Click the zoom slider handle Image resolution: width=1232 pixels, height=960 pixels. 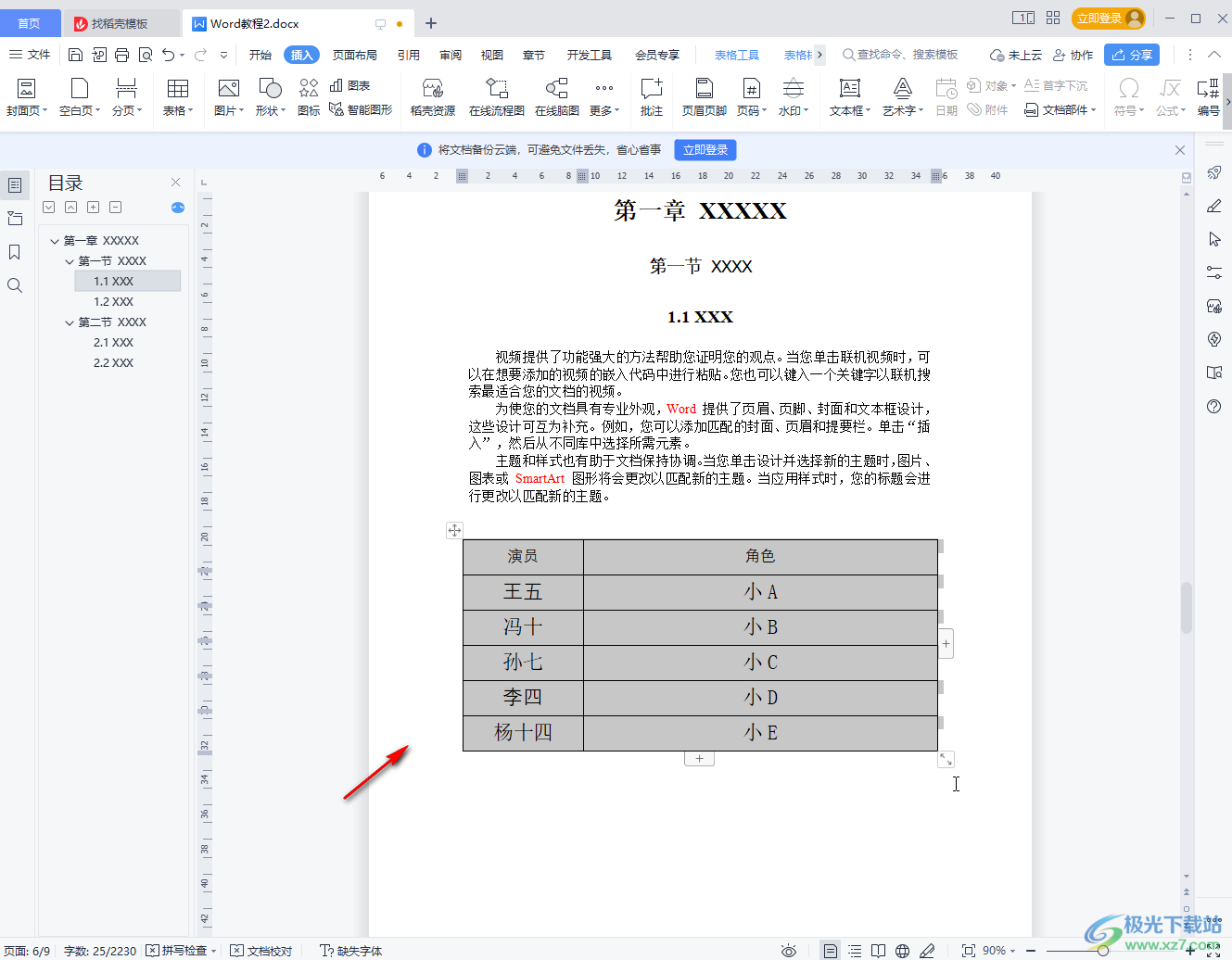click(x=1103, y=951)
